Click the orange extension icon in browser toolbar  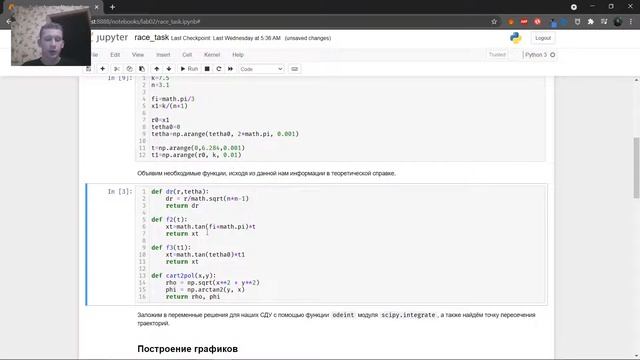coord(511,22)
